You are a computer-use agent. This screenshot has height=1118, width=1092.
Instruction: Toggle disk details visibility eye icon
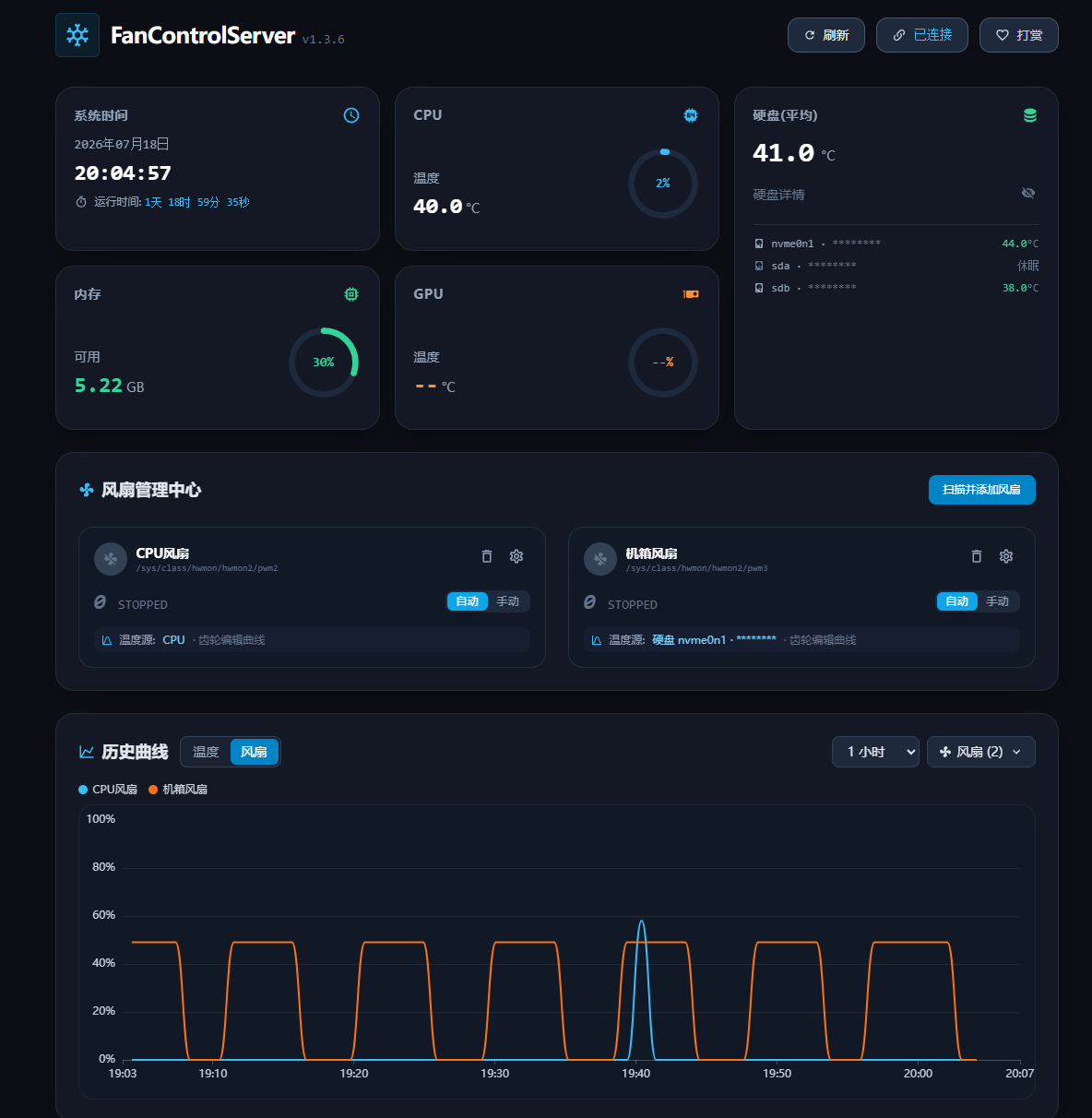pyautogui.click(x=1028, y=193)
